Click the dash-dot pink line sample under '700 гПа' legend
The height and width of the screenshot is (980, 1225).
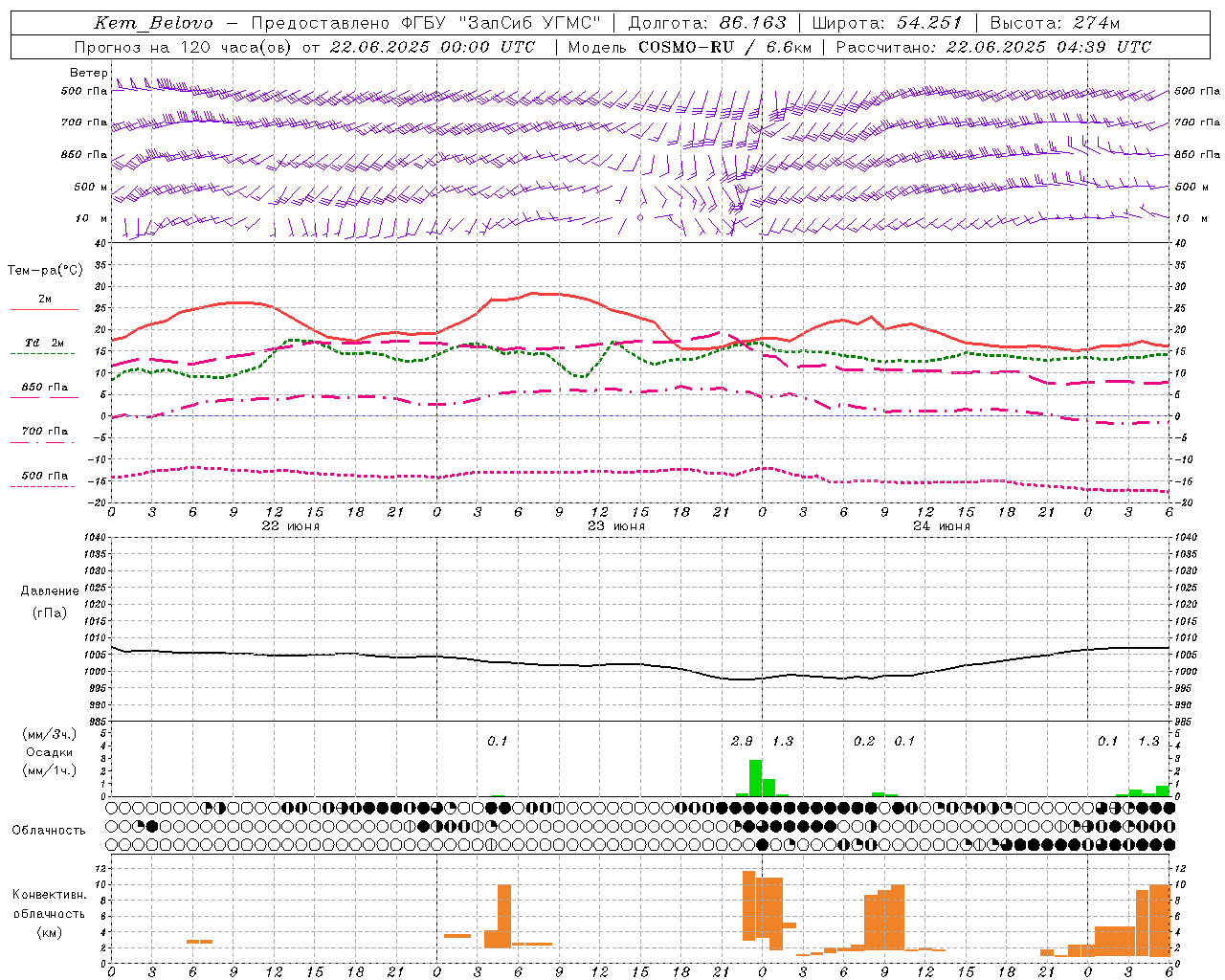(x=43, y=442)
